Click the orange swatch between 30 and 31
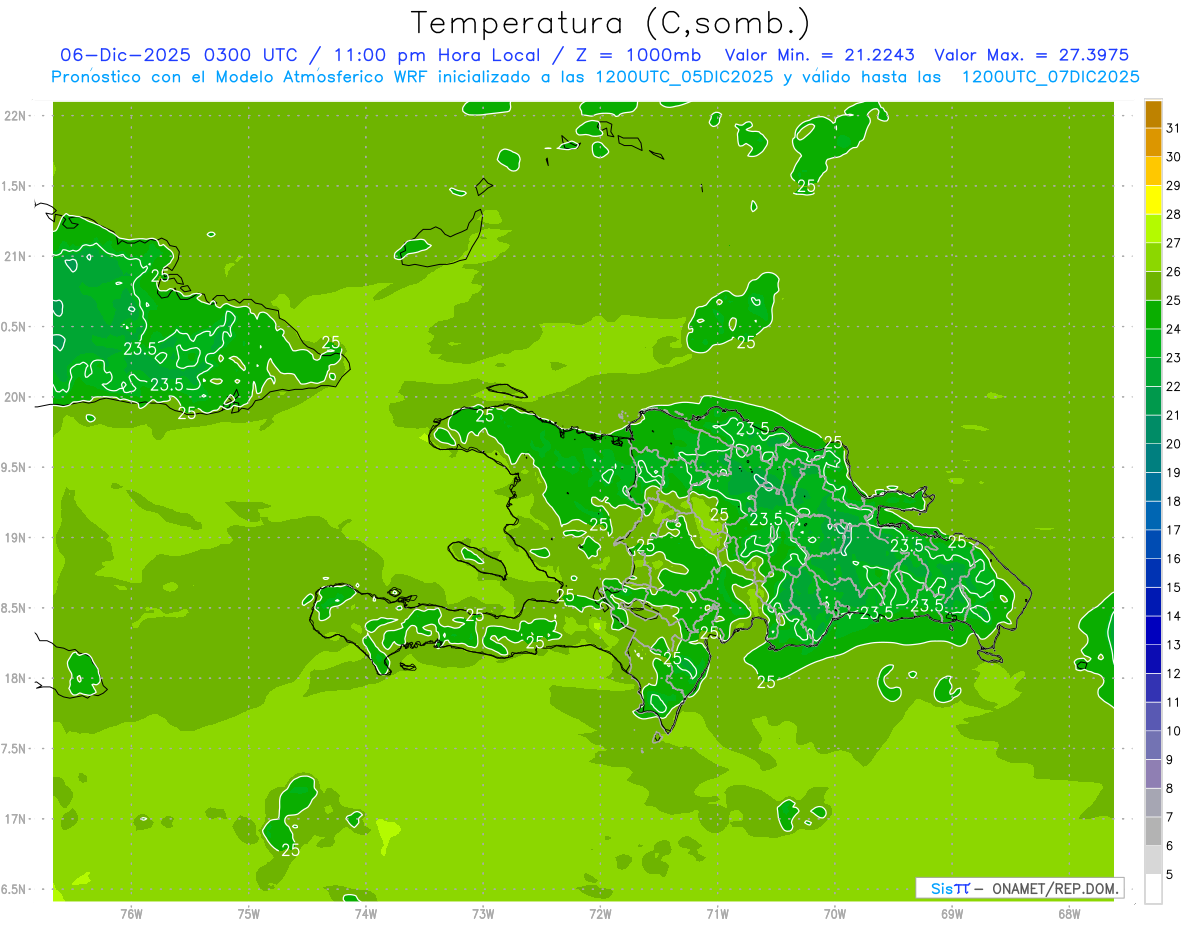Viewport: 1200px width, 927px height. click(x=1153, y=143)
